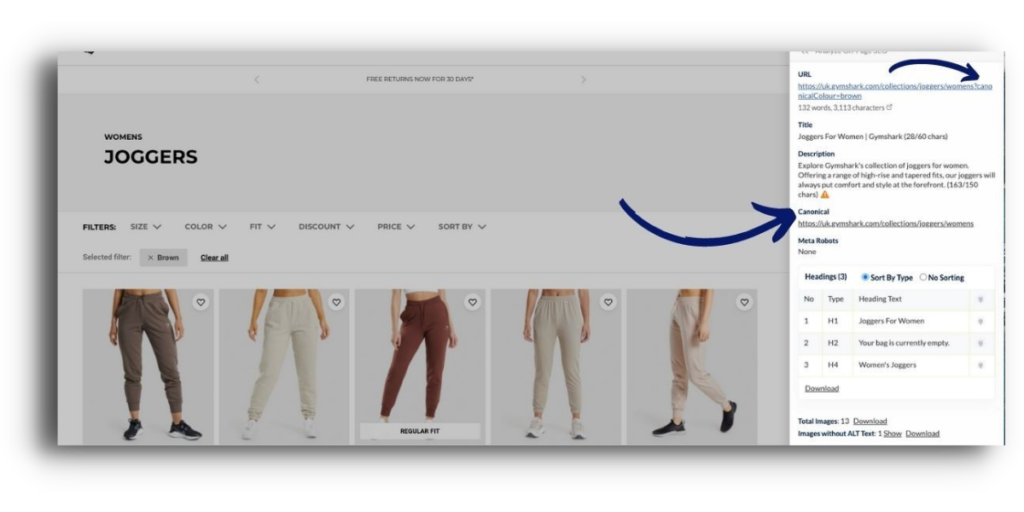
Task: Open the page URL link in SEO panel
Action: coord(895,91)
